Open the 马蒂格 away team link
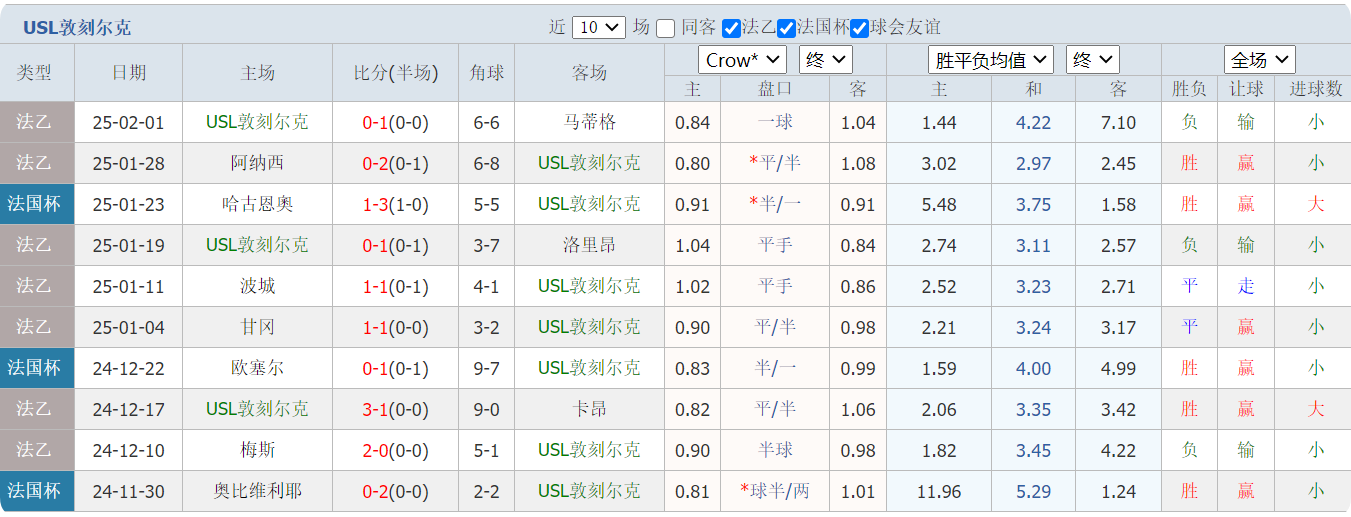Screen dimensions: 1351x517 589,123
